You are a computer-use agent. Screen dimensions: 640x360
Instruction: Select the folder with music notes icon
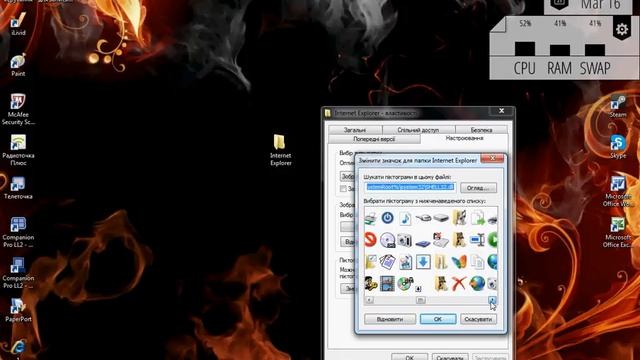tap(459, 218)
